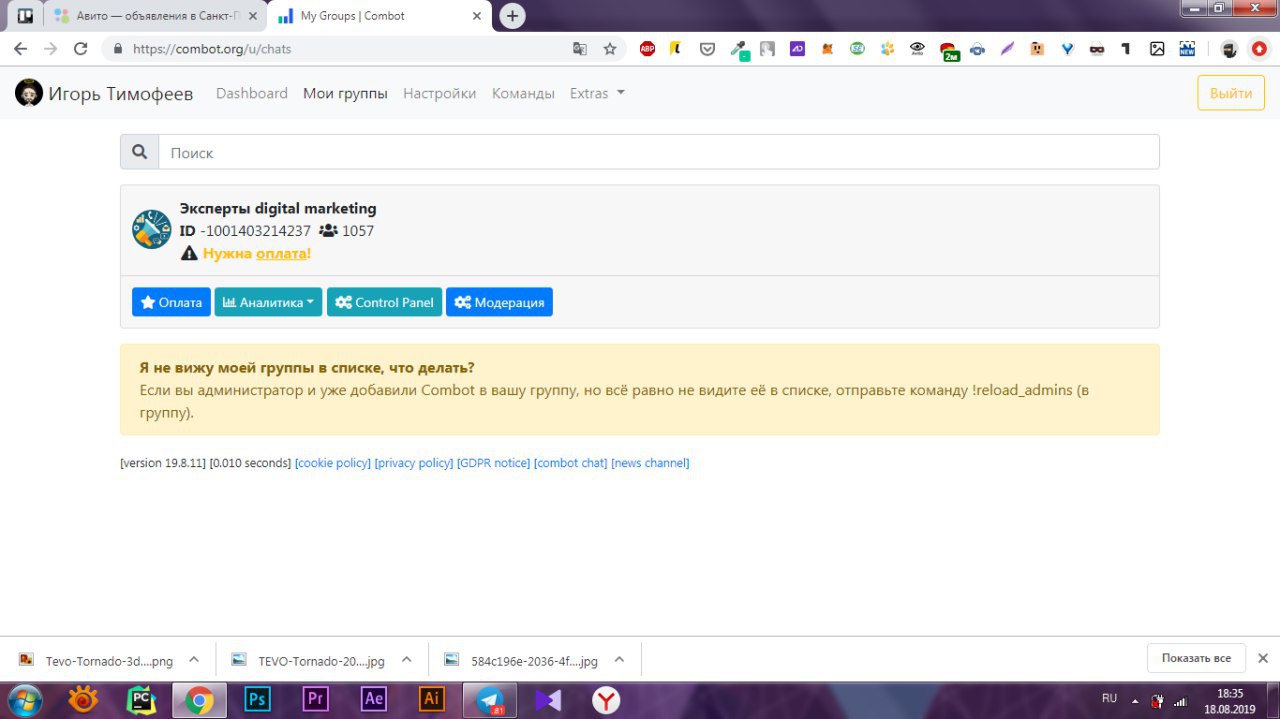
Task: Click the Adblock Plus extension icon
Action: 647,48
